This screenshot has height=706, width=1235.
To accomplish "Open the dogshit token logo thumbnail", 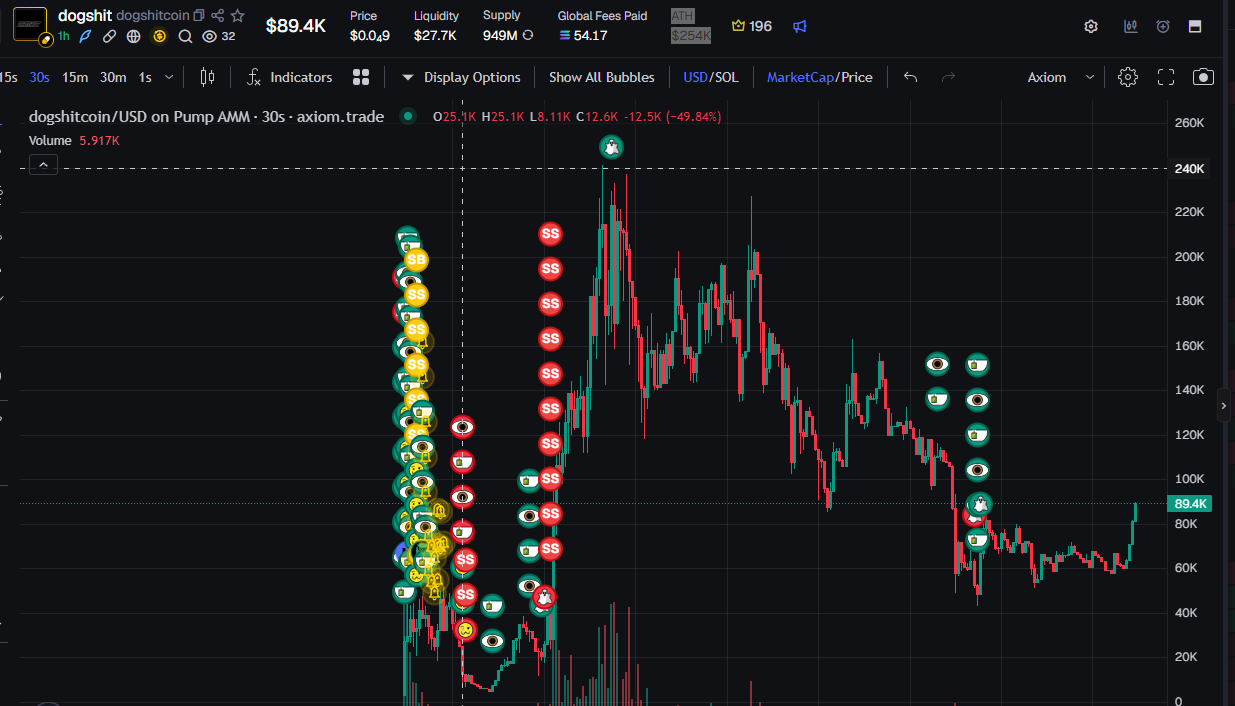I will coord(29,22).
